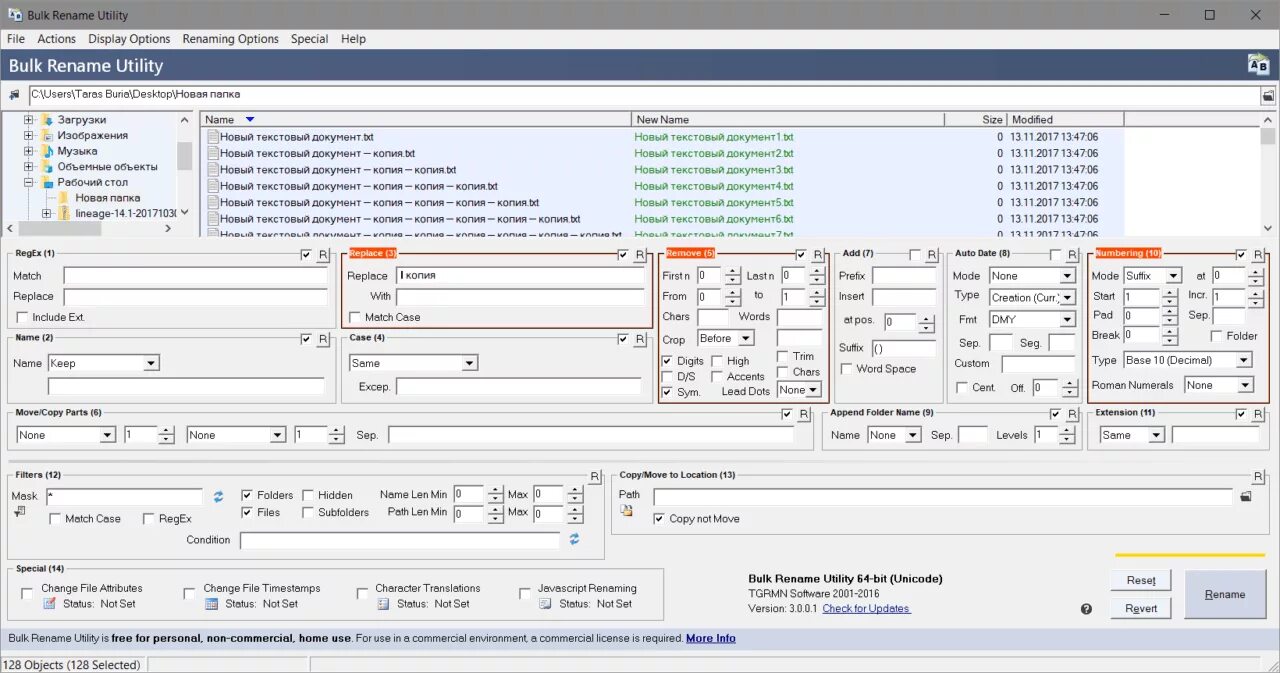This screenshot has height=673, width=1280.
Task: Open the Change File Timestamps calendar icon
Action: tap(211, 604)
